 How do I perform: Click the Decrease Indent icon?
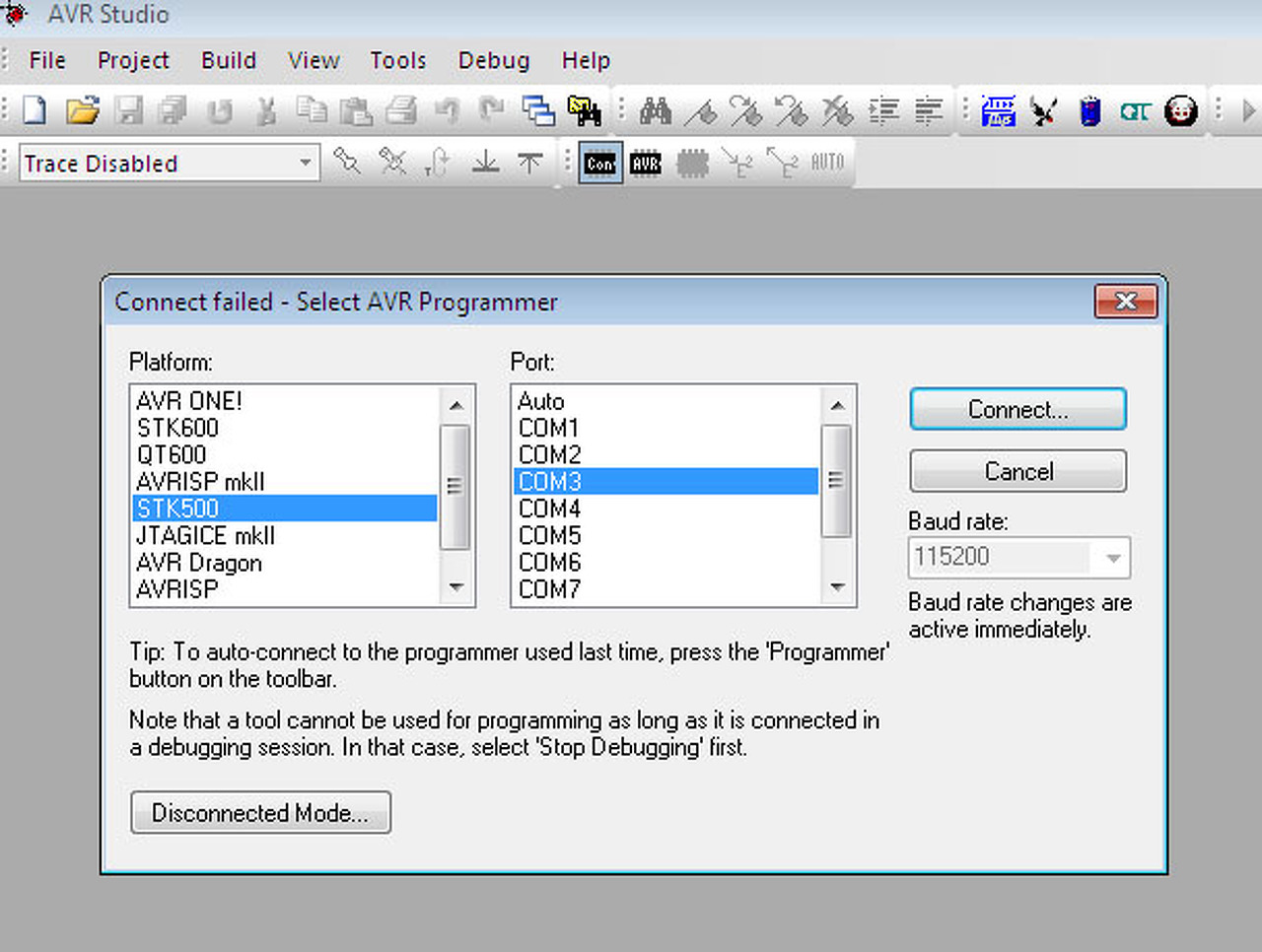[x=929, y=109]
